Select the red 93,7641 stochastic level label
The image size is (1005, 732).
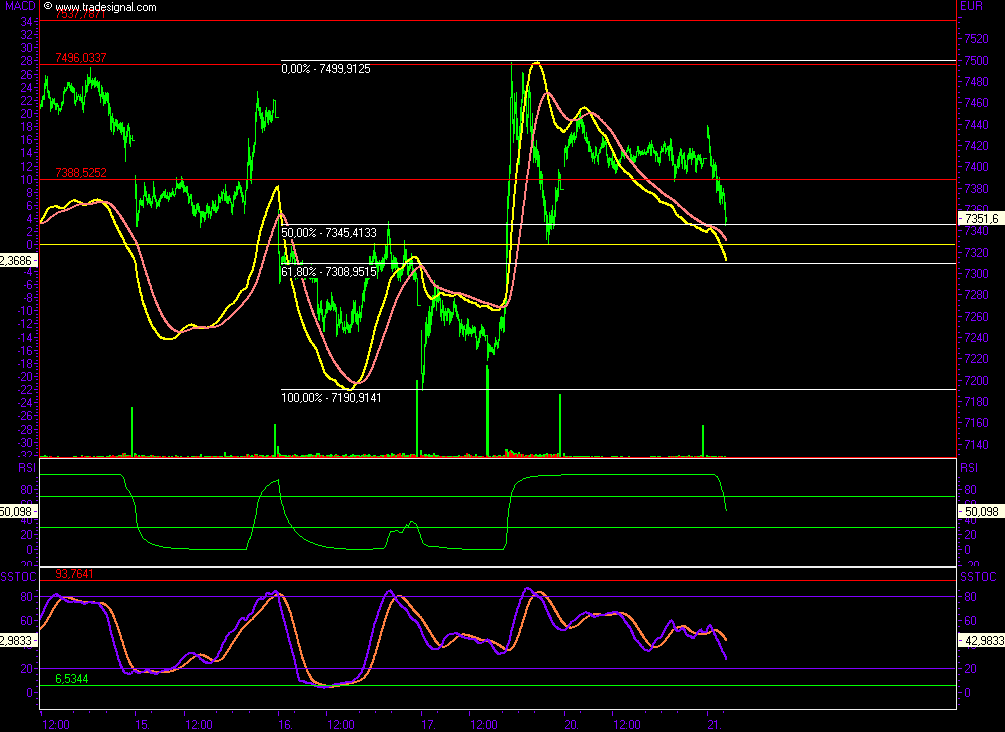click(x=73, y=574)
